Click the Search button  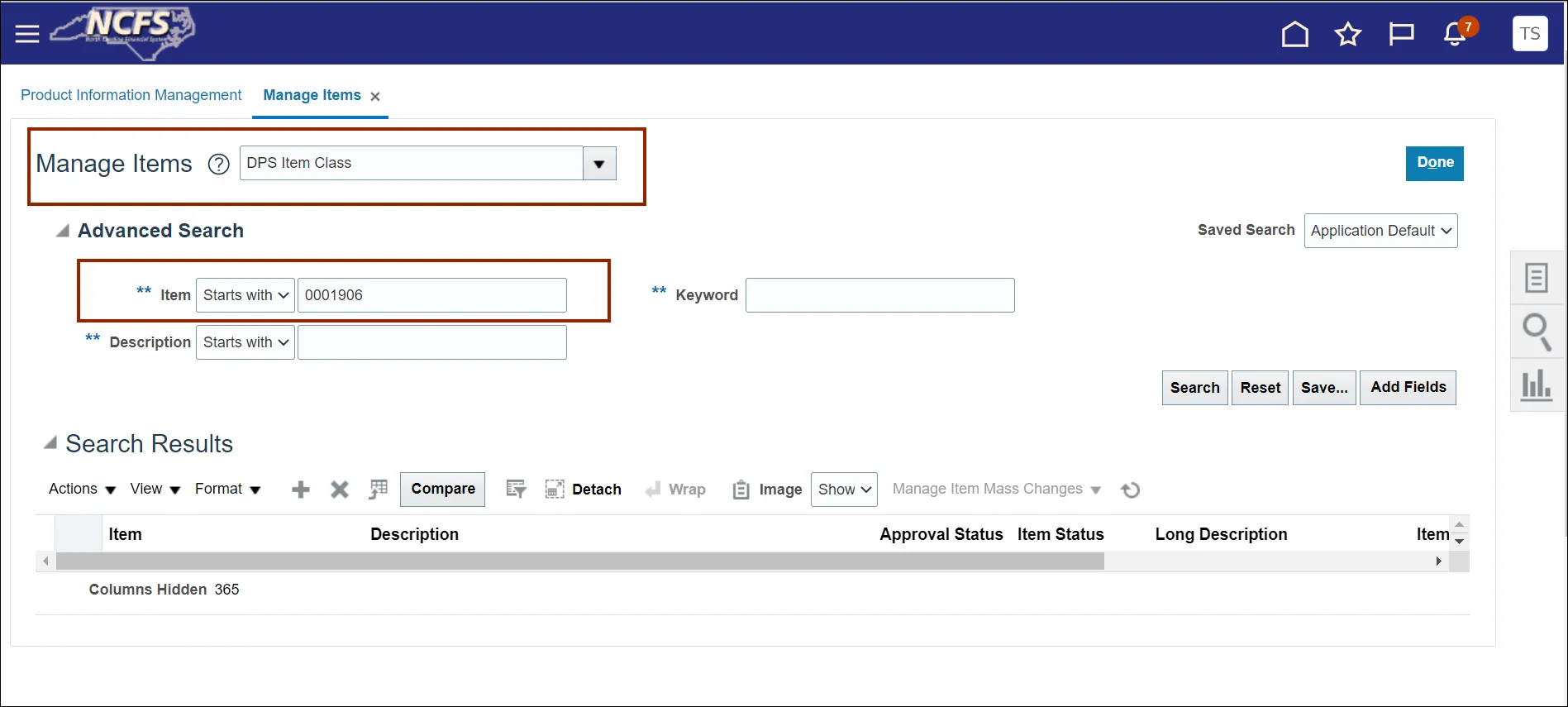1194,388
